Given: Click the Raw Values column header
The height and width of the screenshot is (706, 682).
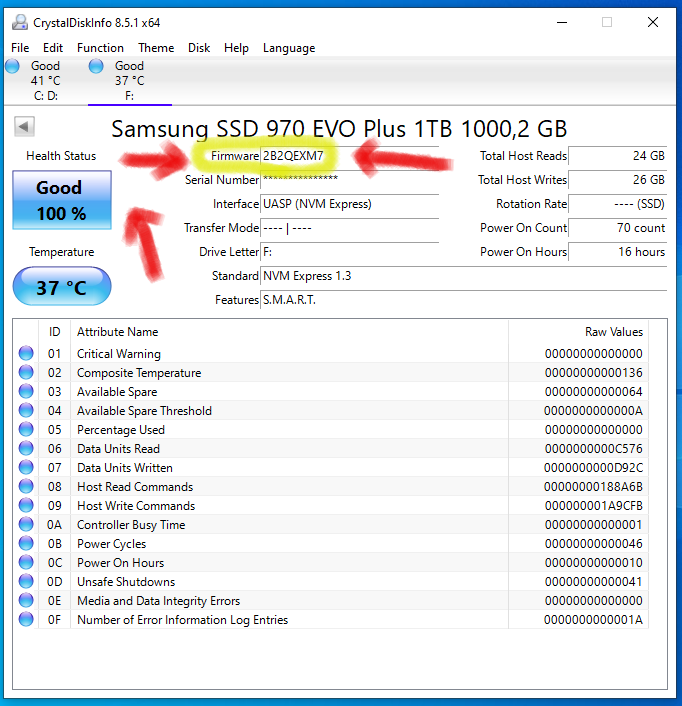Looking at the screenshot, I should coord(578,332).
